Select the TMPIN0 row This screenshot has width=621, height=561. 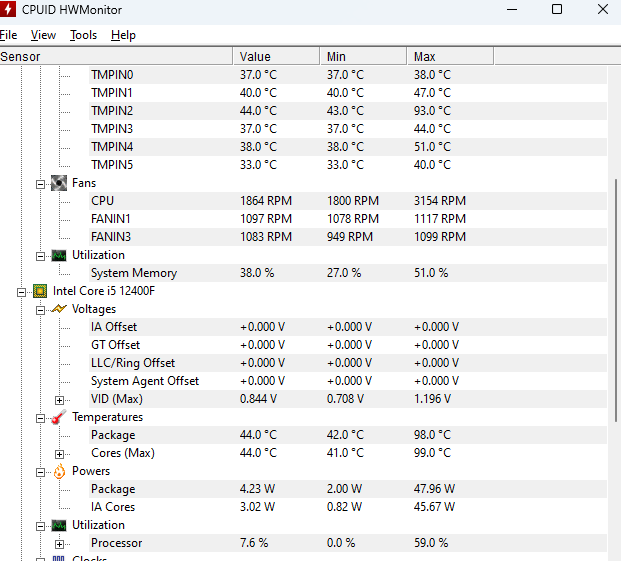pos(348,75)
